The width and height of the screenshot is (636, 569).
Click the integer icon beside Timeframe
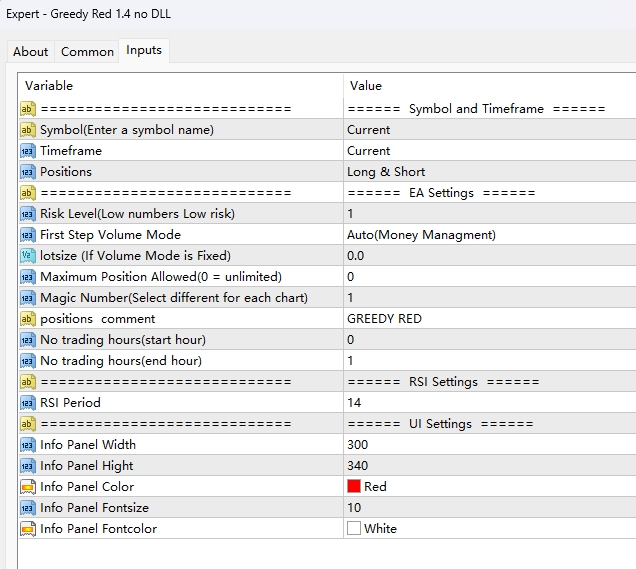click(x=28, y=151)
